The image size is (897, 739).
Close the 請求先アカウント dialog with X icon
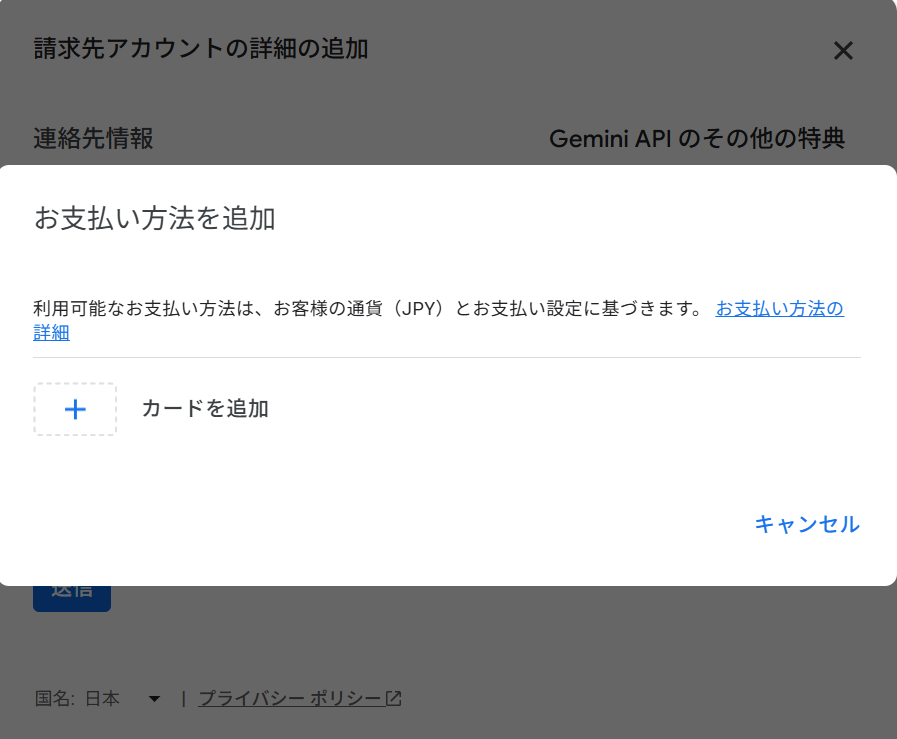[843, 51]
